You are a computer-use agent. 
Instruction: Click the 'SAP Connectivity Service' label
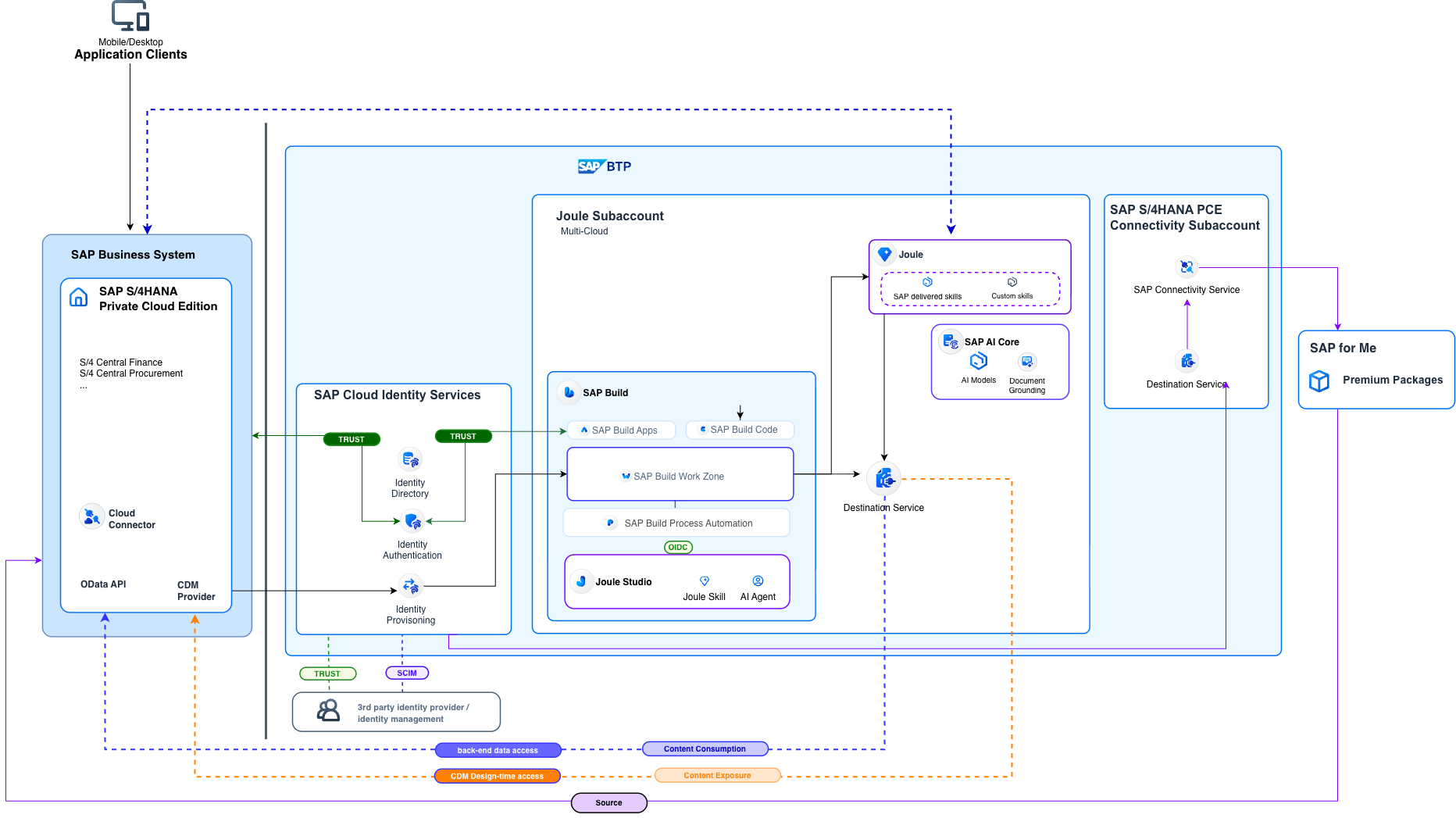(x=1187, y=290)
